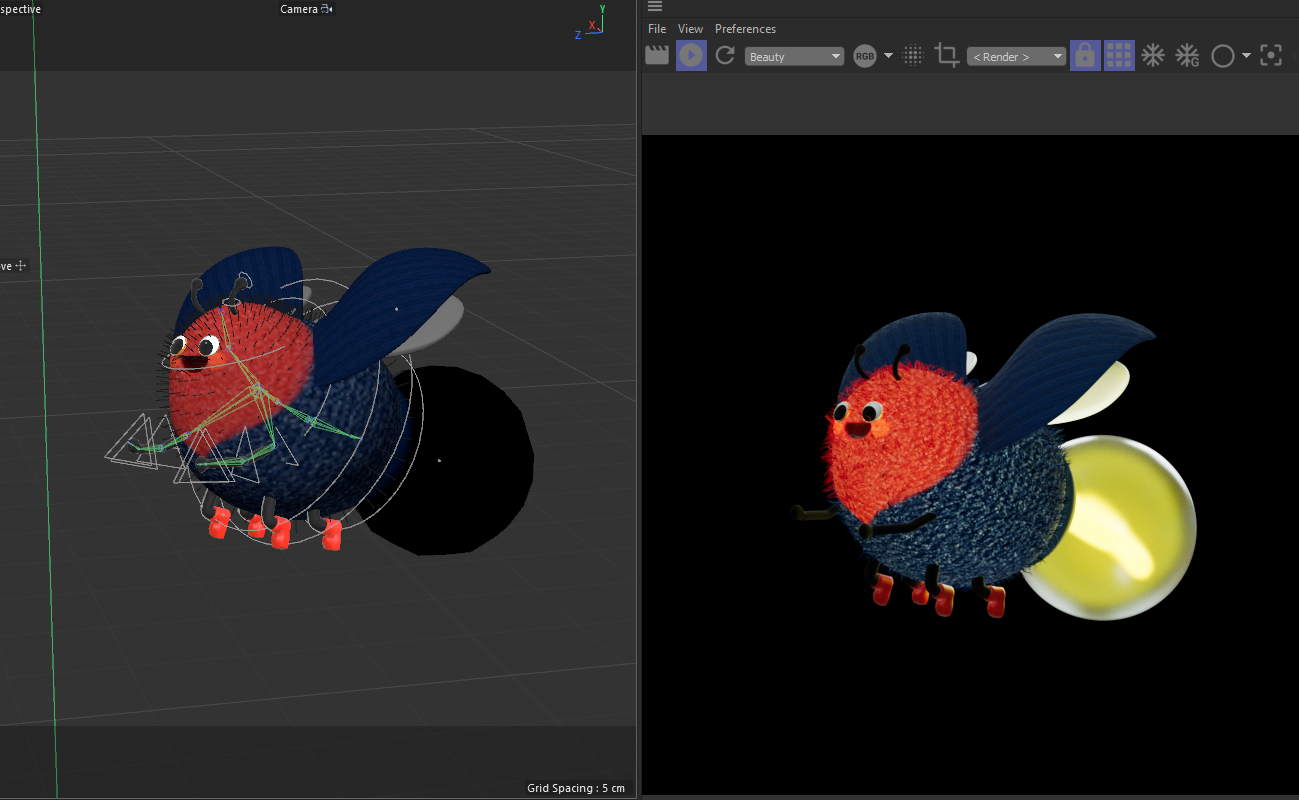Open the File menu
The width and height of the screenshot is (1299, 800).
tap(657, 29)
